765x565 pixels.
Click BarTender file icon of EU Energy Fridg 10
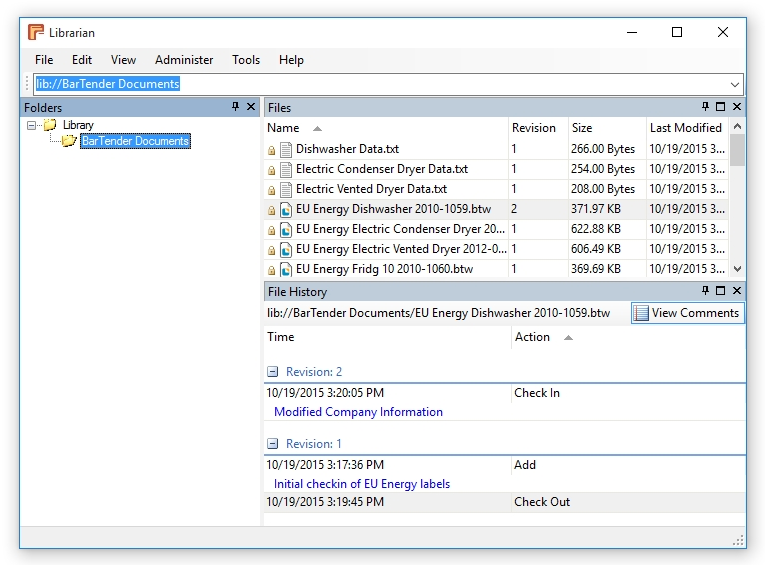[286, 269]
